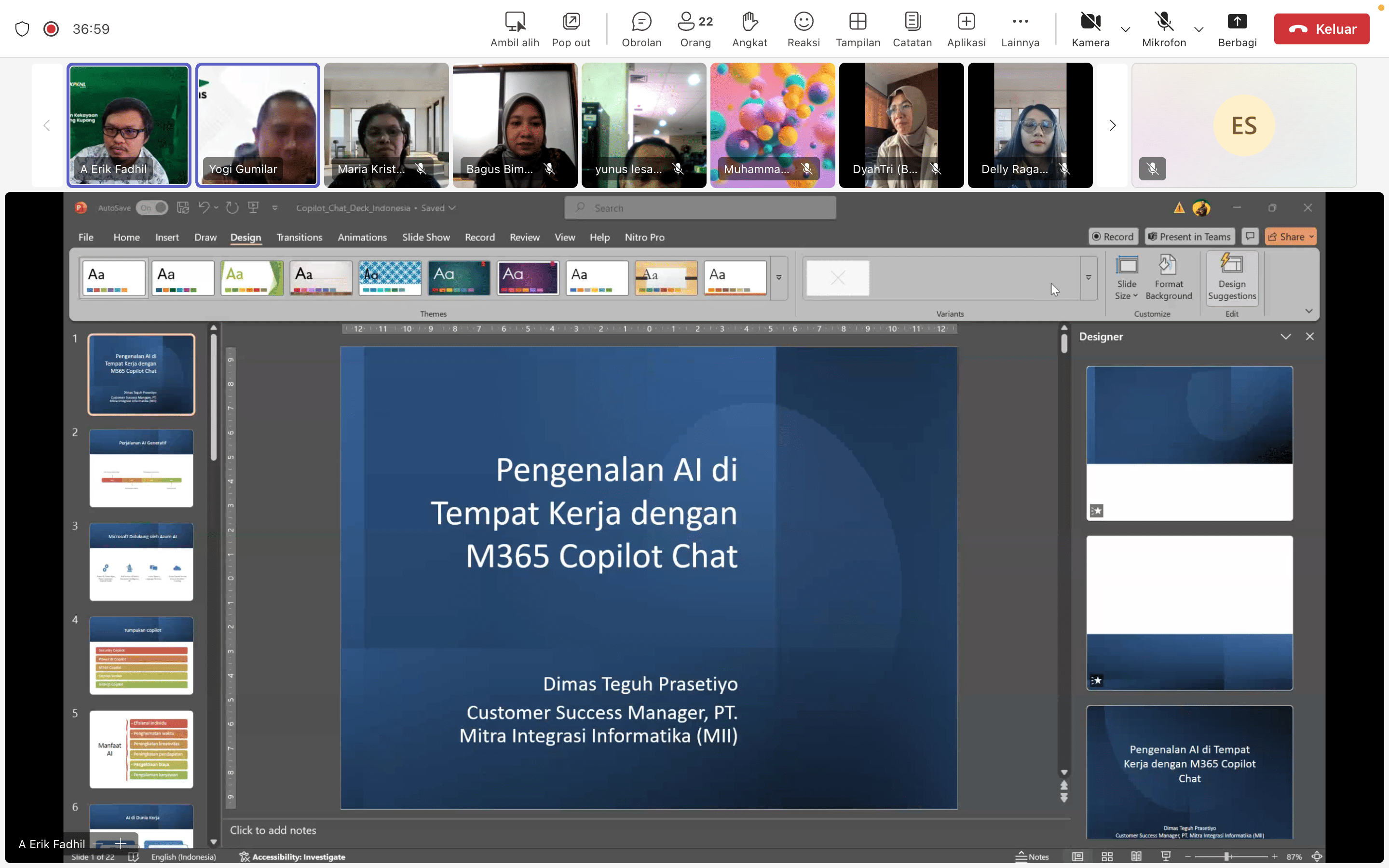
Task: Toggle the Kamera on
Action: tap(1090, 29)
